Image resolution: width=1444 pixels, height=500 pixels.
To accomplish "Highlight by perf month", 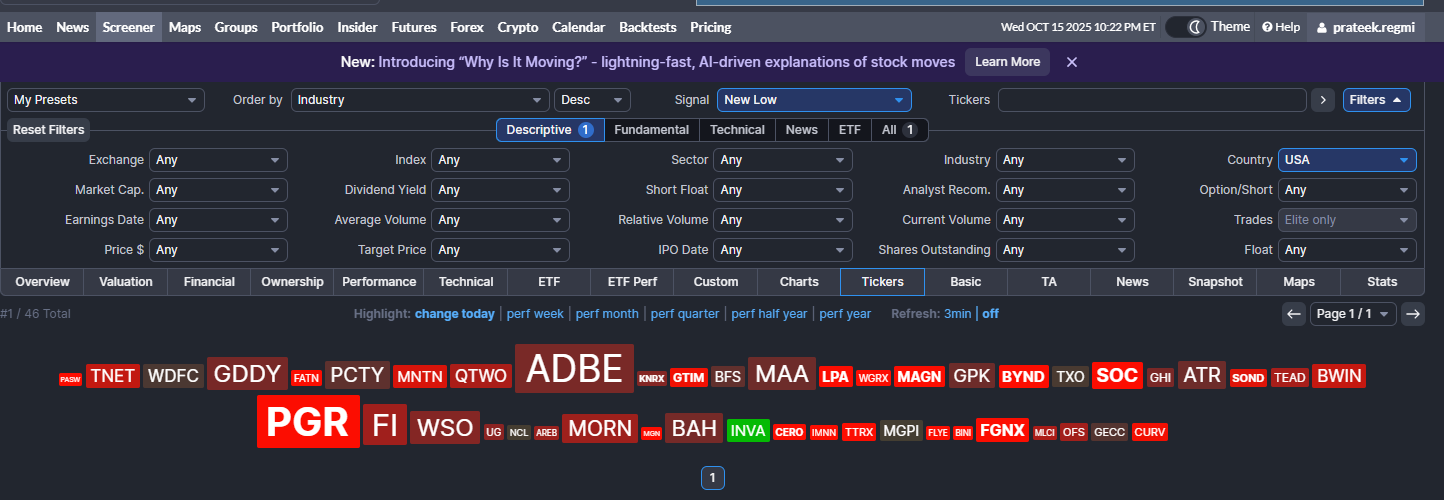I will 607,314.
